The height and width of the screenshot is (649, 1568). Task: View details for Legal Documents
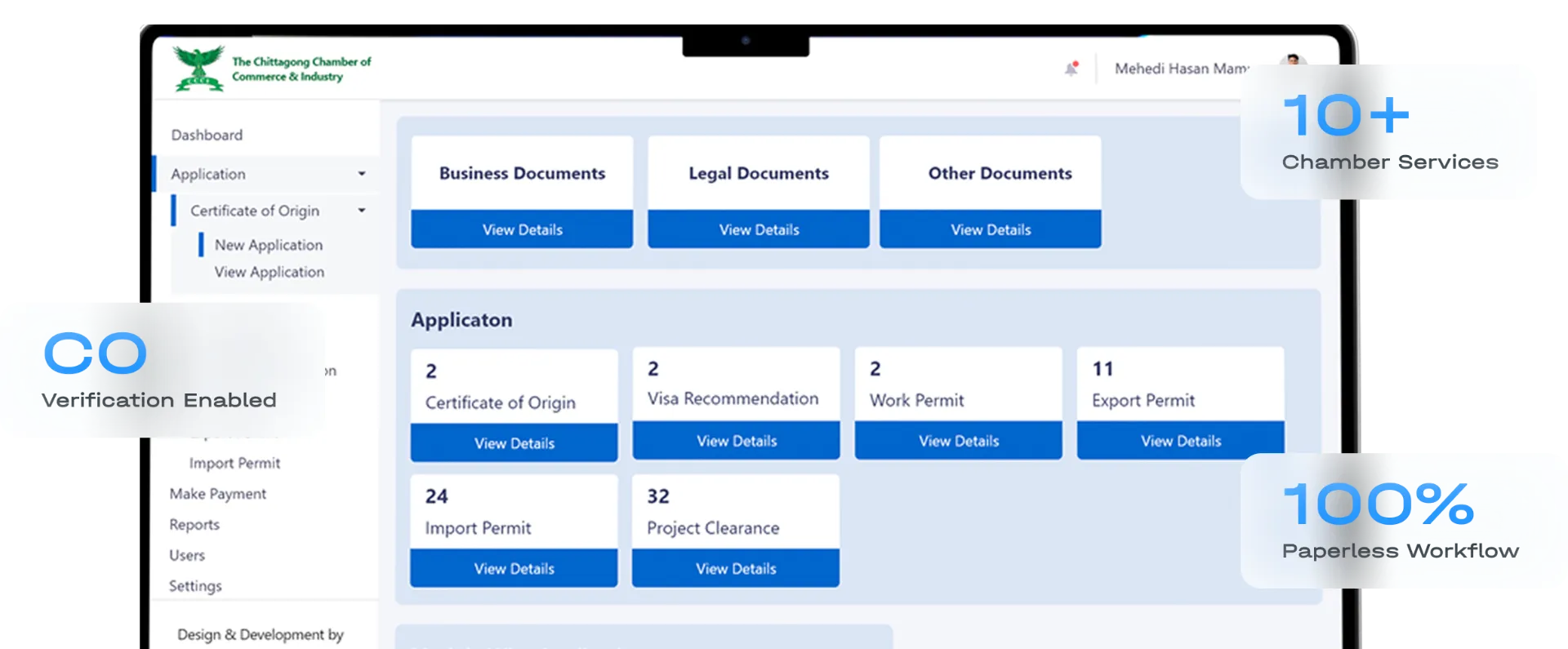point(759,229)
